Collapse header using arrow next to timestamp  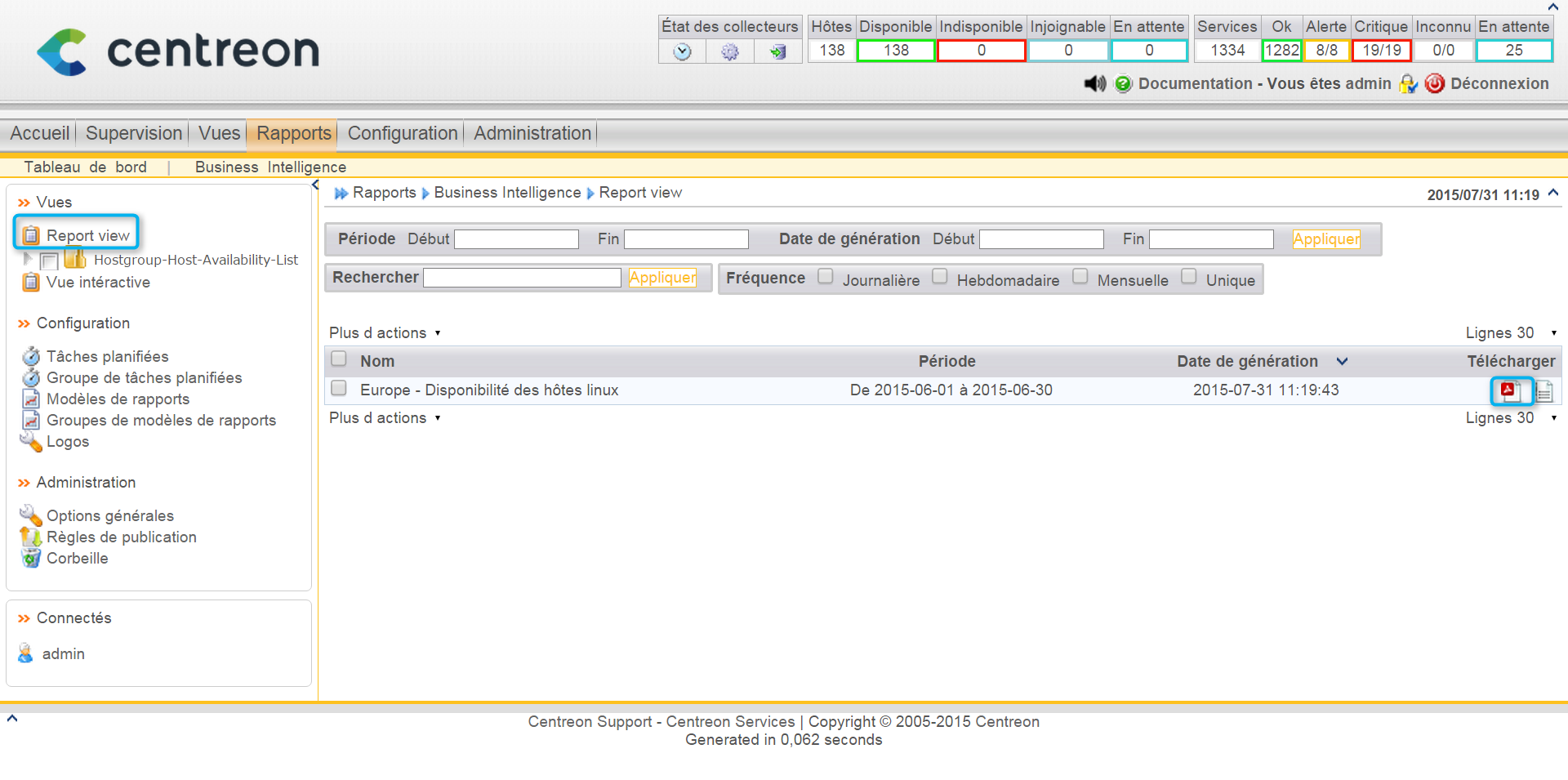pos(1553,193)
